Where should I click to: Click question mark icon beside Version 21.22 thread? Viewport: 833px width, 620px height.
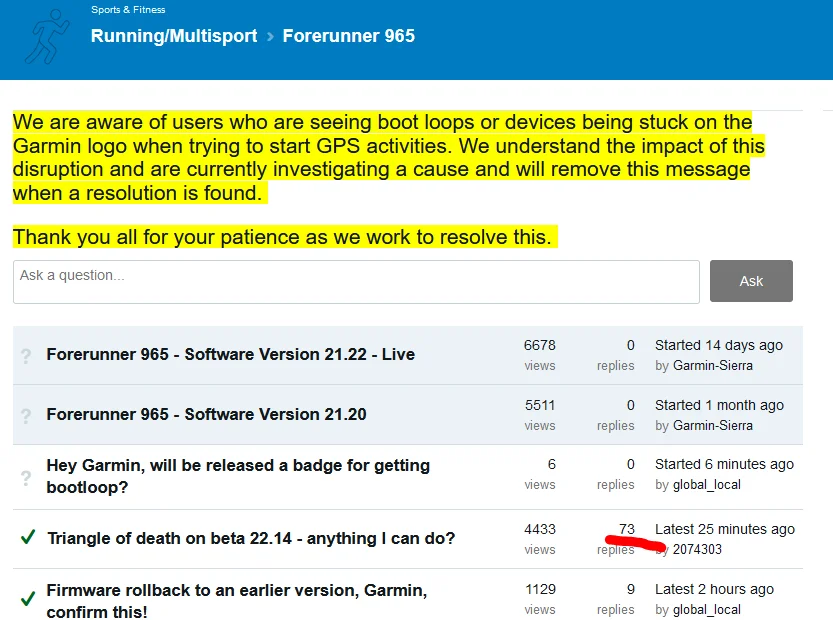click(x=26, y=355)
